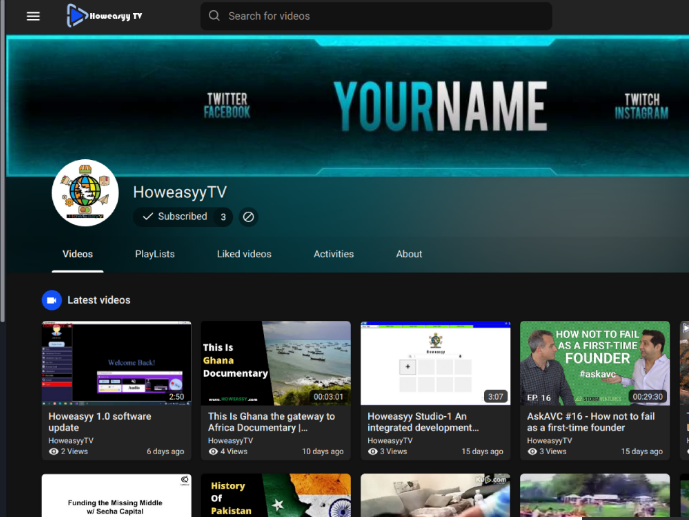This screenshot has height=520, width=690.
Task: Click 15 days ago on Howeasyy Studio-1 card
Action: (482, 451)
